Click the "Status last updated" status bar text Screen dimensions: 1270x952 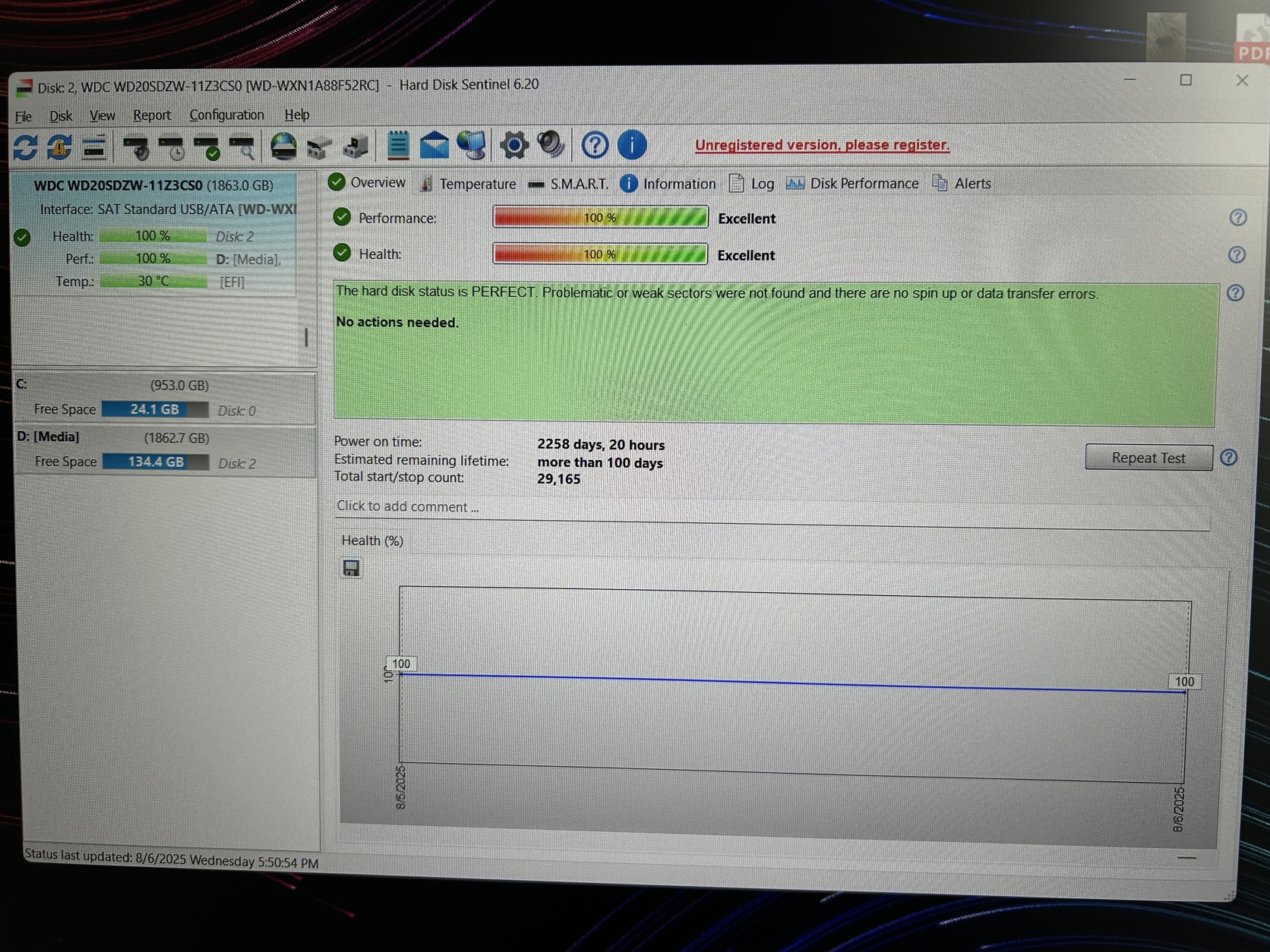pos(172,859)
